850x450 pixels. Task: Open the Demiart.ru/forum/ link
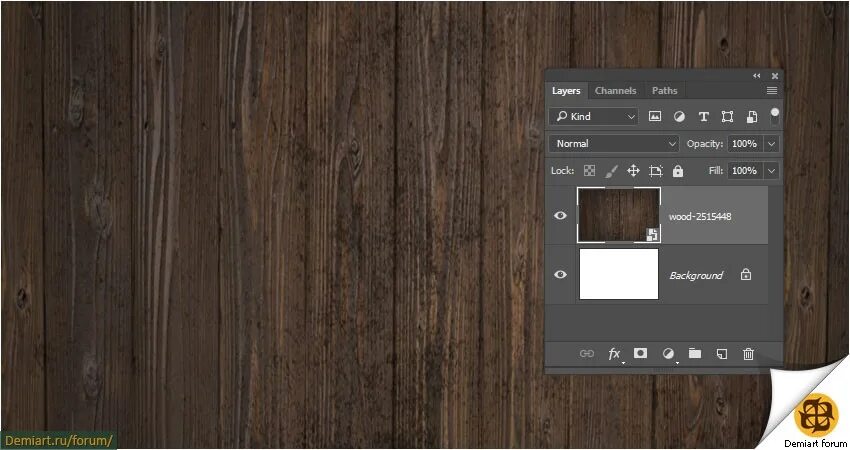pos(59,440)
